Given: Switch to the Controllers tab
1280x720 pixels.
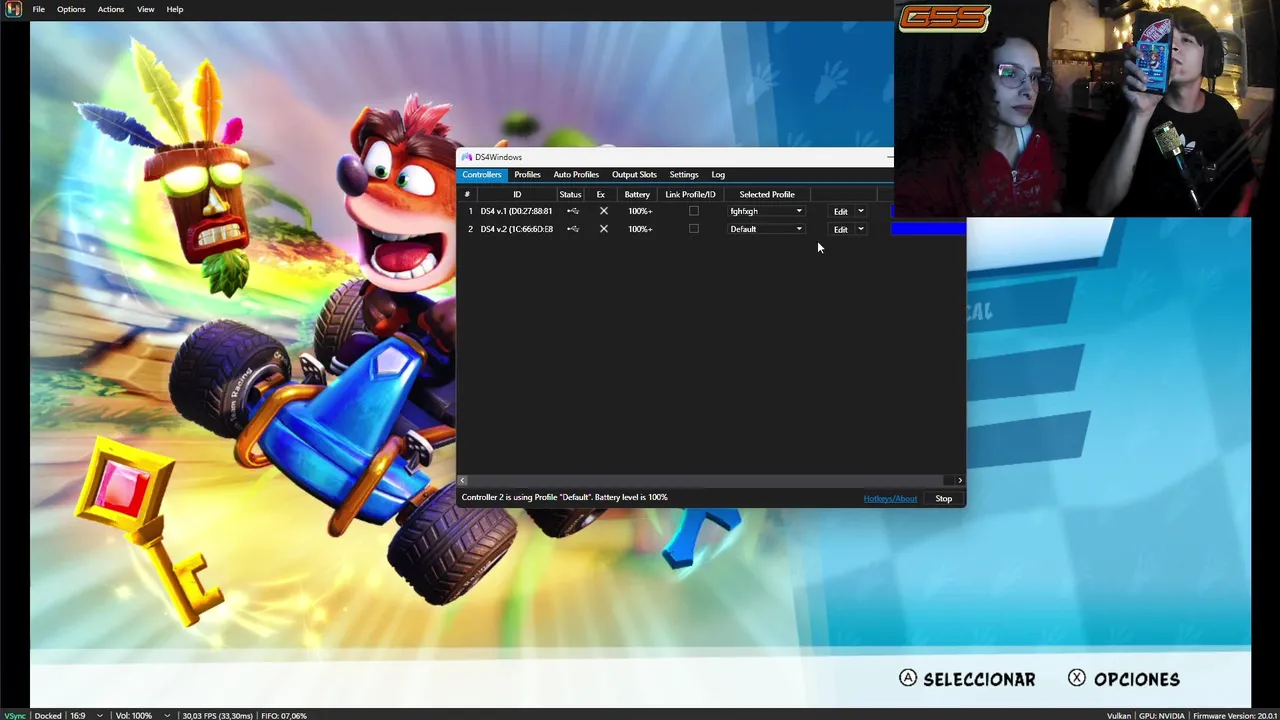Looking at the screenshot, I should [482, 174].
